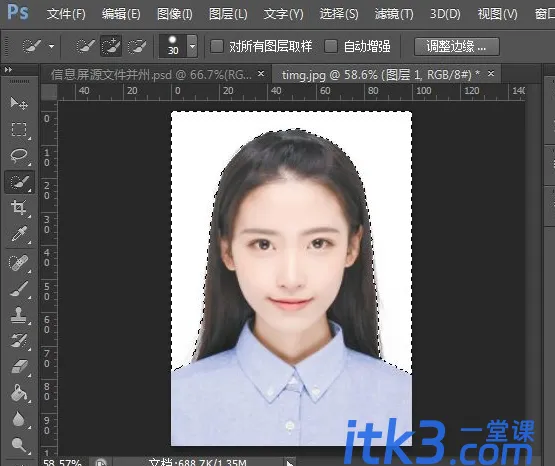
Task: Enable 对所有图层取样 checkbox
Action: point(217,46)
